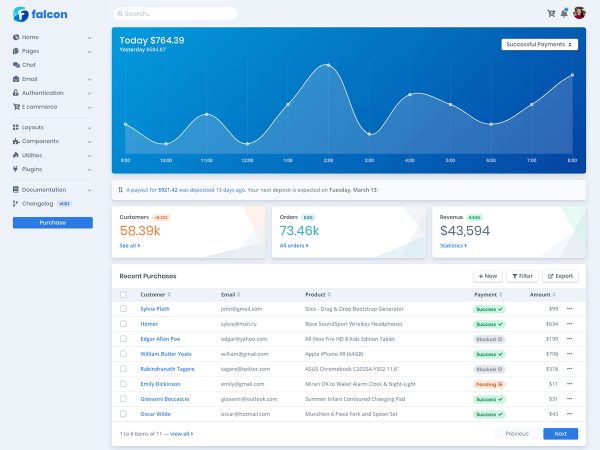Screen dimensions: 600x450
Task: Expand the Components sidebar menu
Action: [x=52, y=141]
